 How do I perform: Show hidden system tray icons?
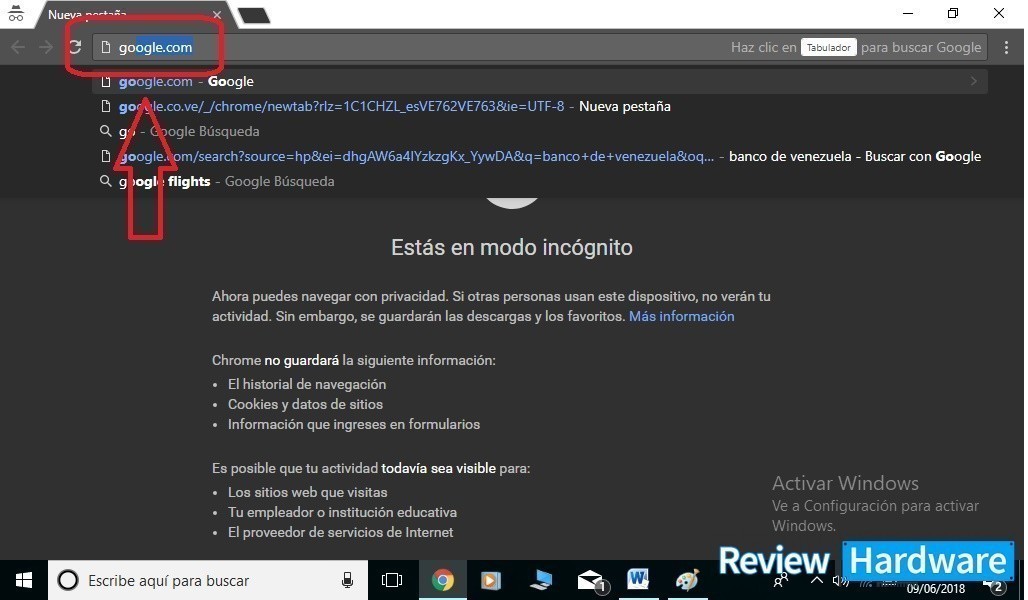coord(816,580)
